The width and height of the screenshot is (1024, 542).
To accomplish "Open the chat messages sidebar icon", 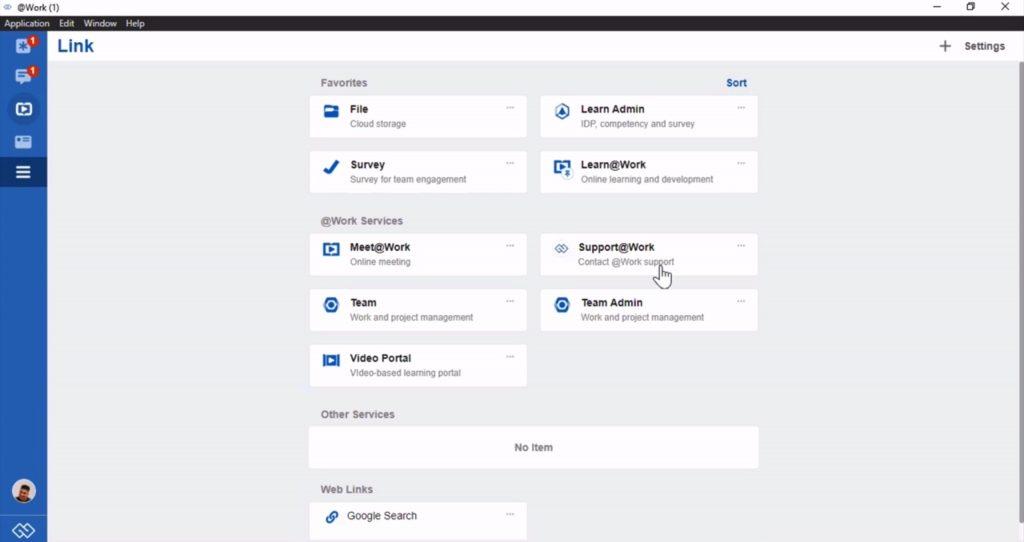I will 23,77.
